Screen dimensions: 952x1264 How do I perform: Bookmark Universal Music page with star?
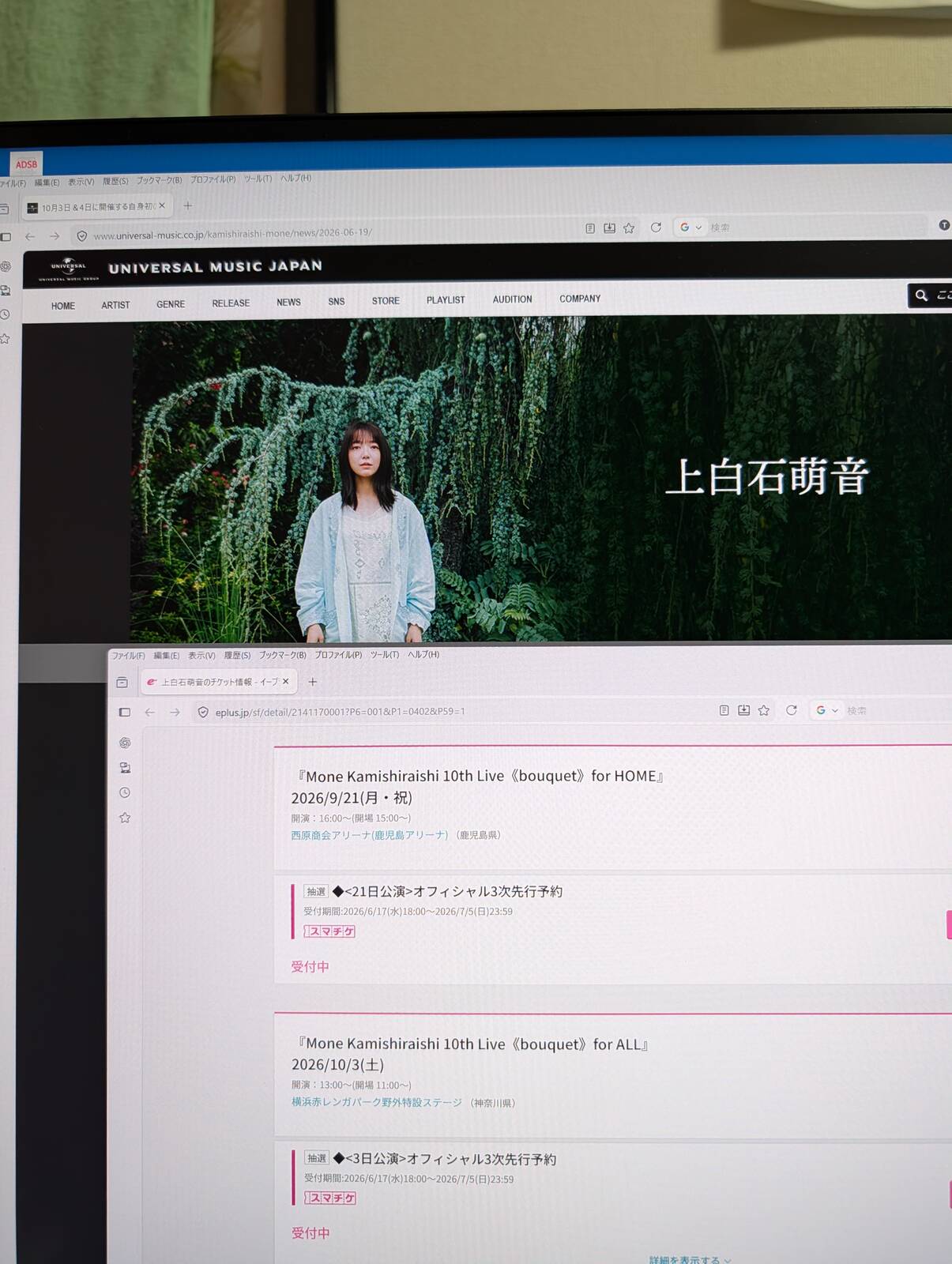tap(629, 228)
